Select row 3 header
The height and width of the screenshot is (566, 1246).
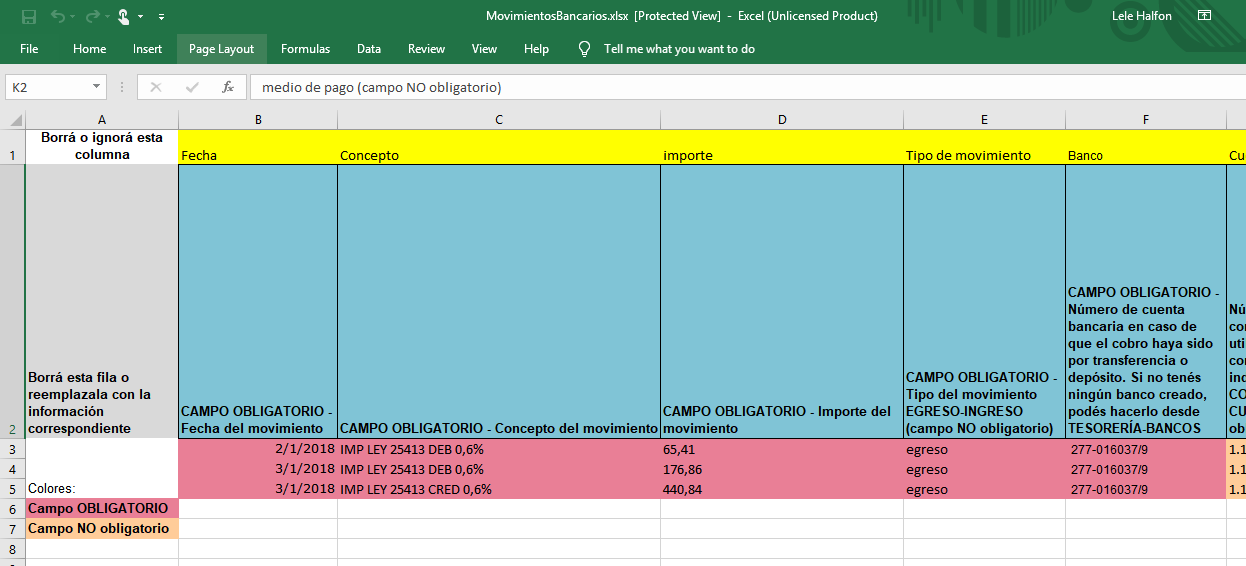12,449
